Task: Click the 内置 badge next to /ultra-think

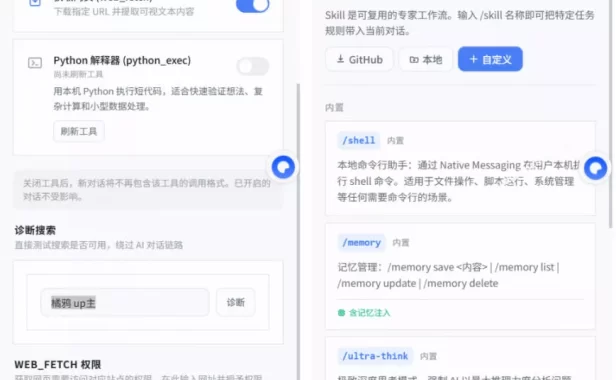Action: click(428, 356)
